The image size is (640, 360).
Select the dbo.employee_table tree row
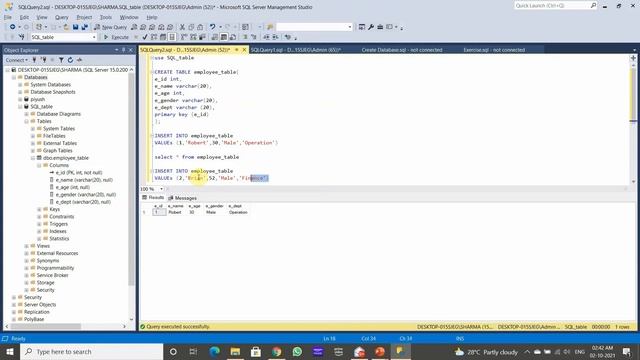click(65, 158)
